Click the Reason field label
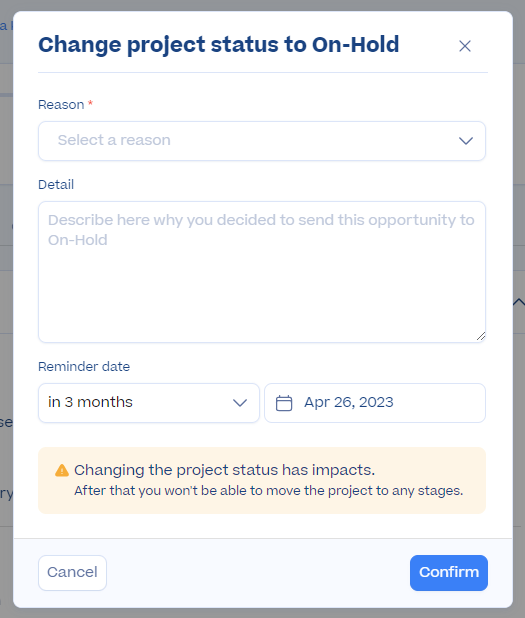 click(x=61, y=105)
